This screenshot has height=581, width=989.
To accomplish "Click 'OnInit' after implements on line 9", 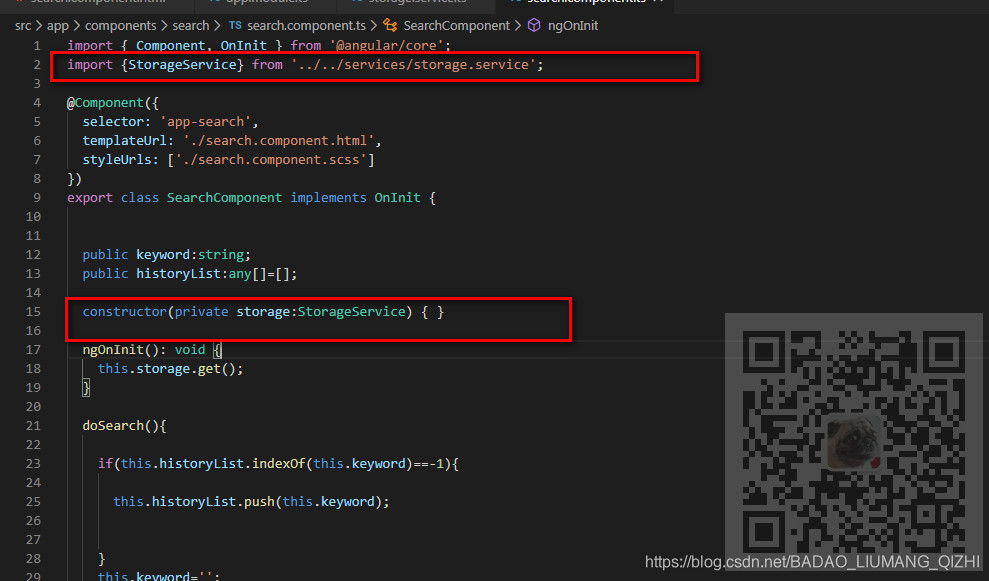I will [x=397, y=198].
